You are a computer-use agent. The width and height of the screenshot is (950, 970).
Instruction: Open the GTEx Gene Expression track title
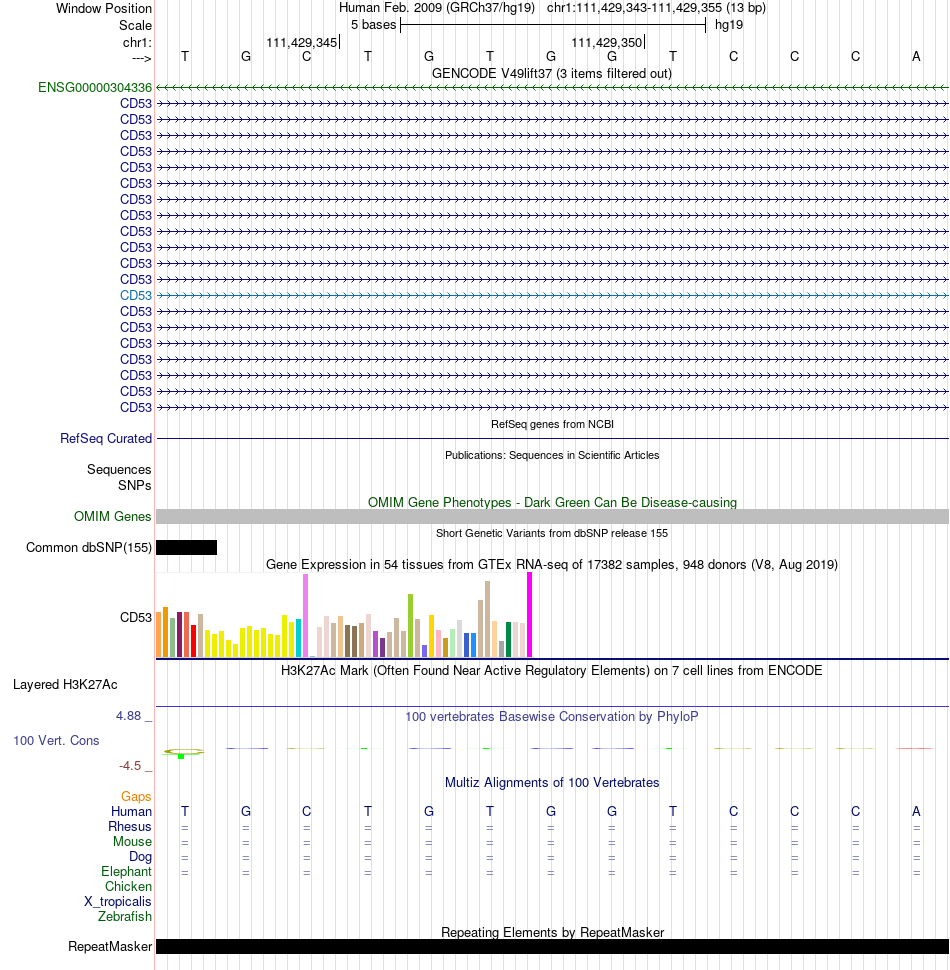click(x=552, y=564)
